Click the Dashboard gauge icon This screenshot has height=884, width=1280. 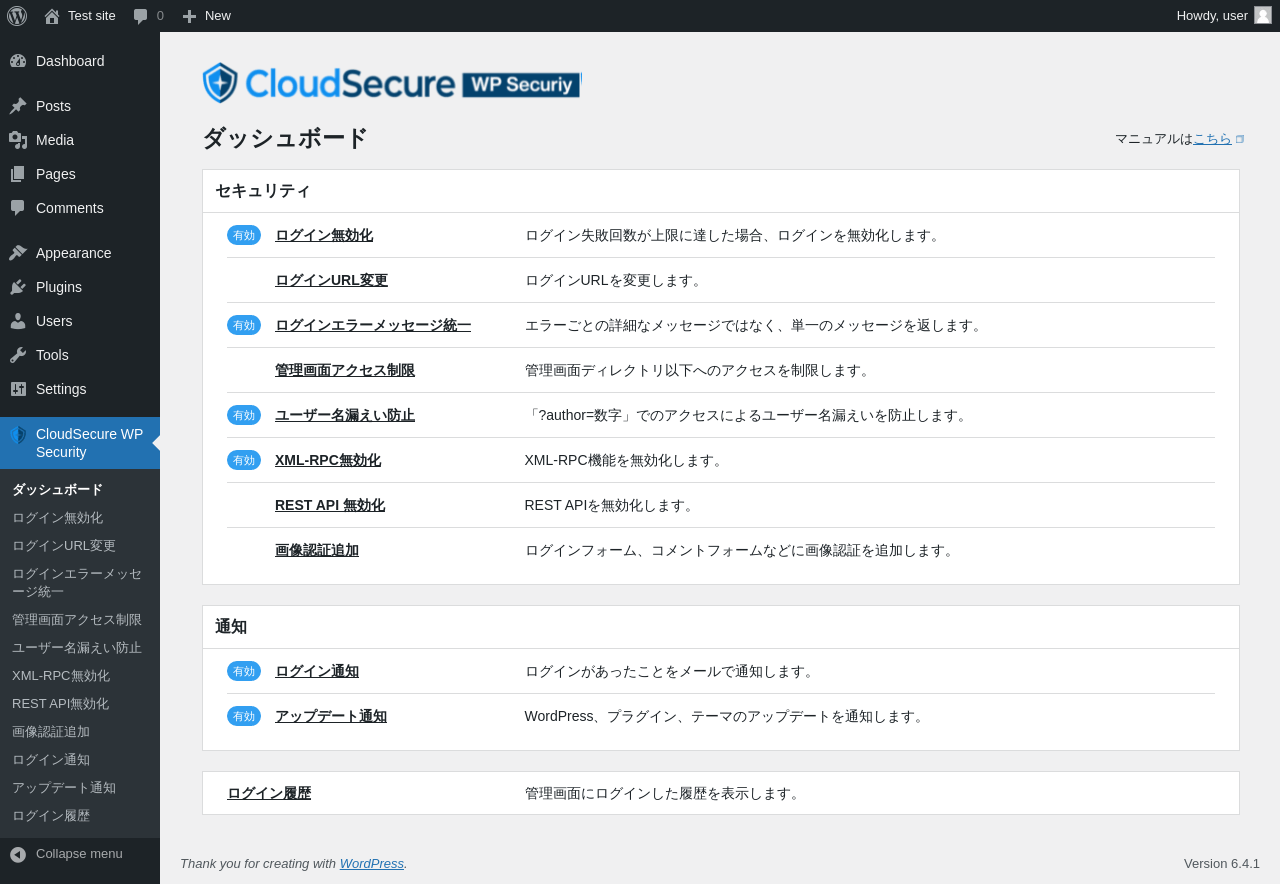(18, 61)
